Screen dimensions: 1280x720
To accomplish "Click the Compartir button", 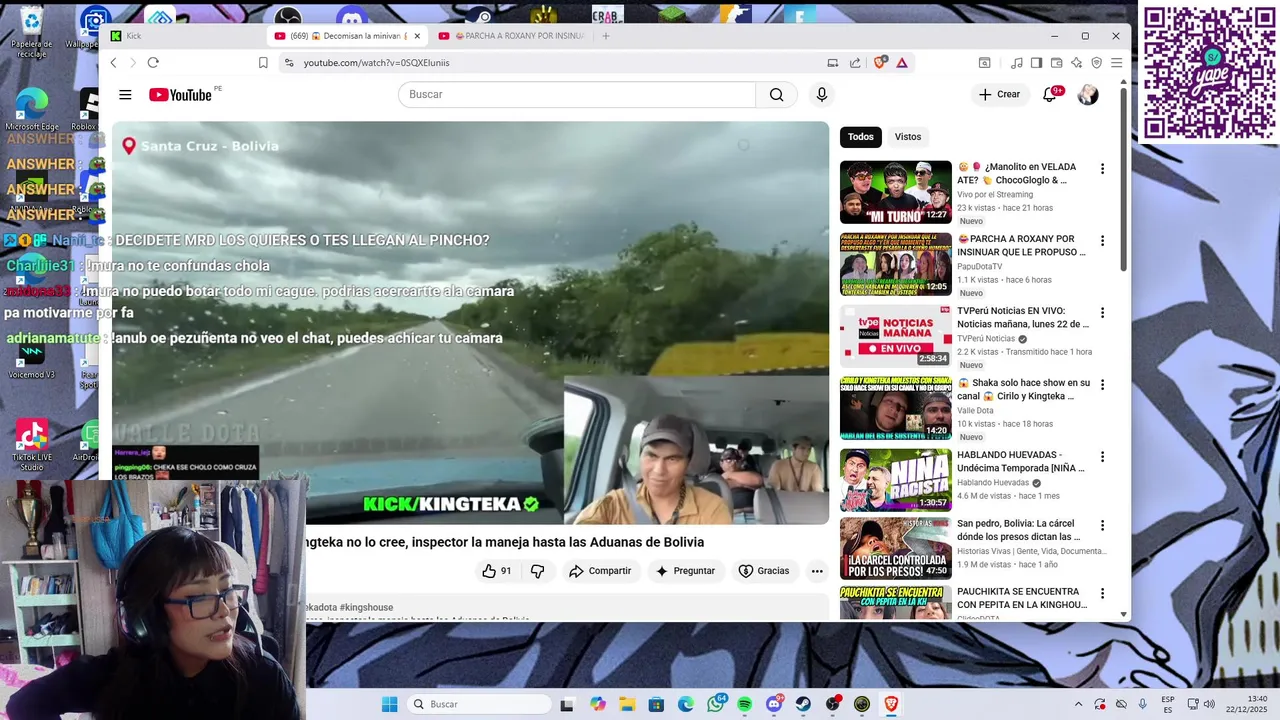I will tap(599, 571).
